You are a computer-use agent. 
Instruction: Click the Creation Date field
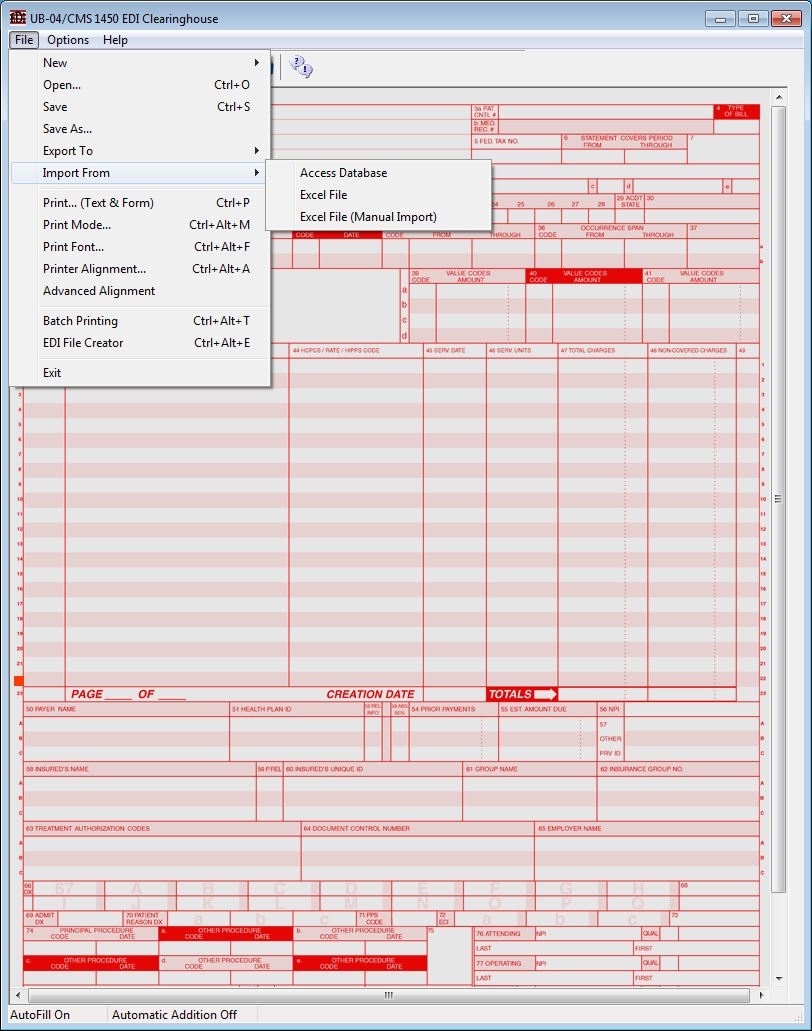click(x=454, y=694)
